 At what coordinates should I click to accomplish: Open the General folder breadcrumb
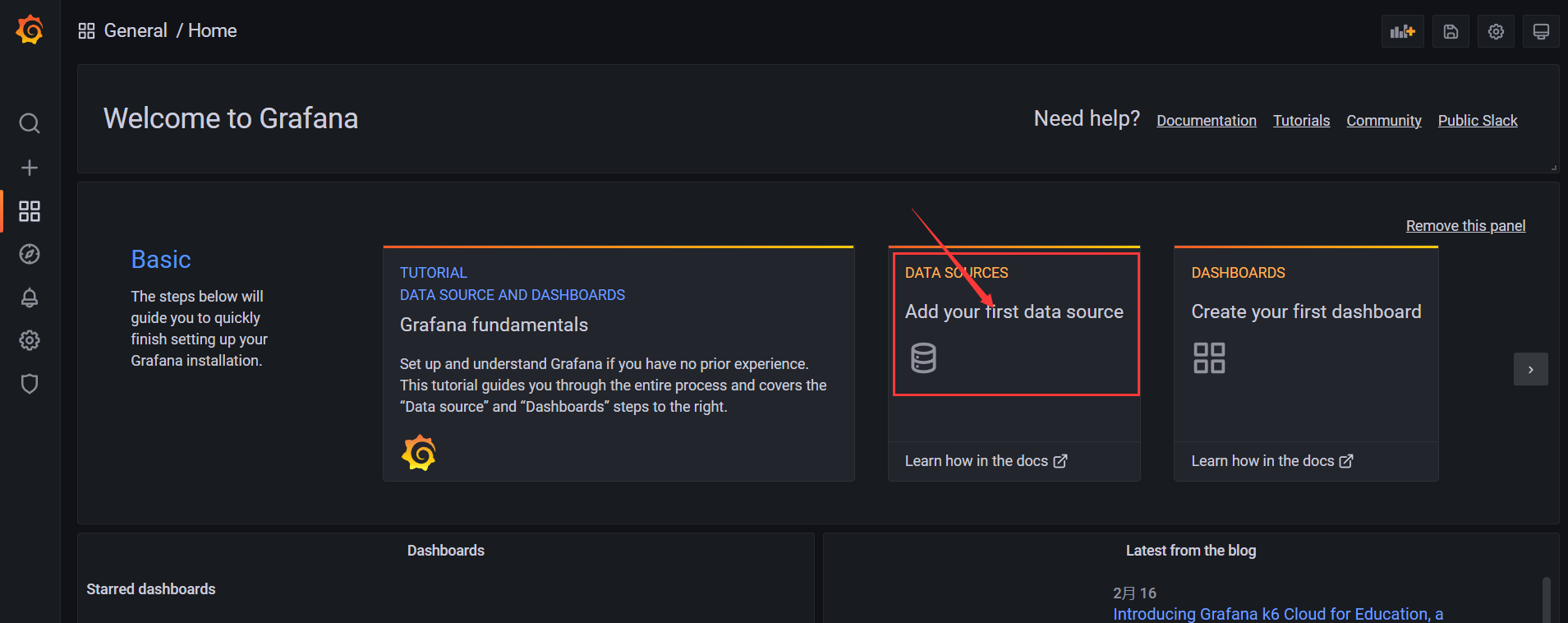[x=136, y=30]
